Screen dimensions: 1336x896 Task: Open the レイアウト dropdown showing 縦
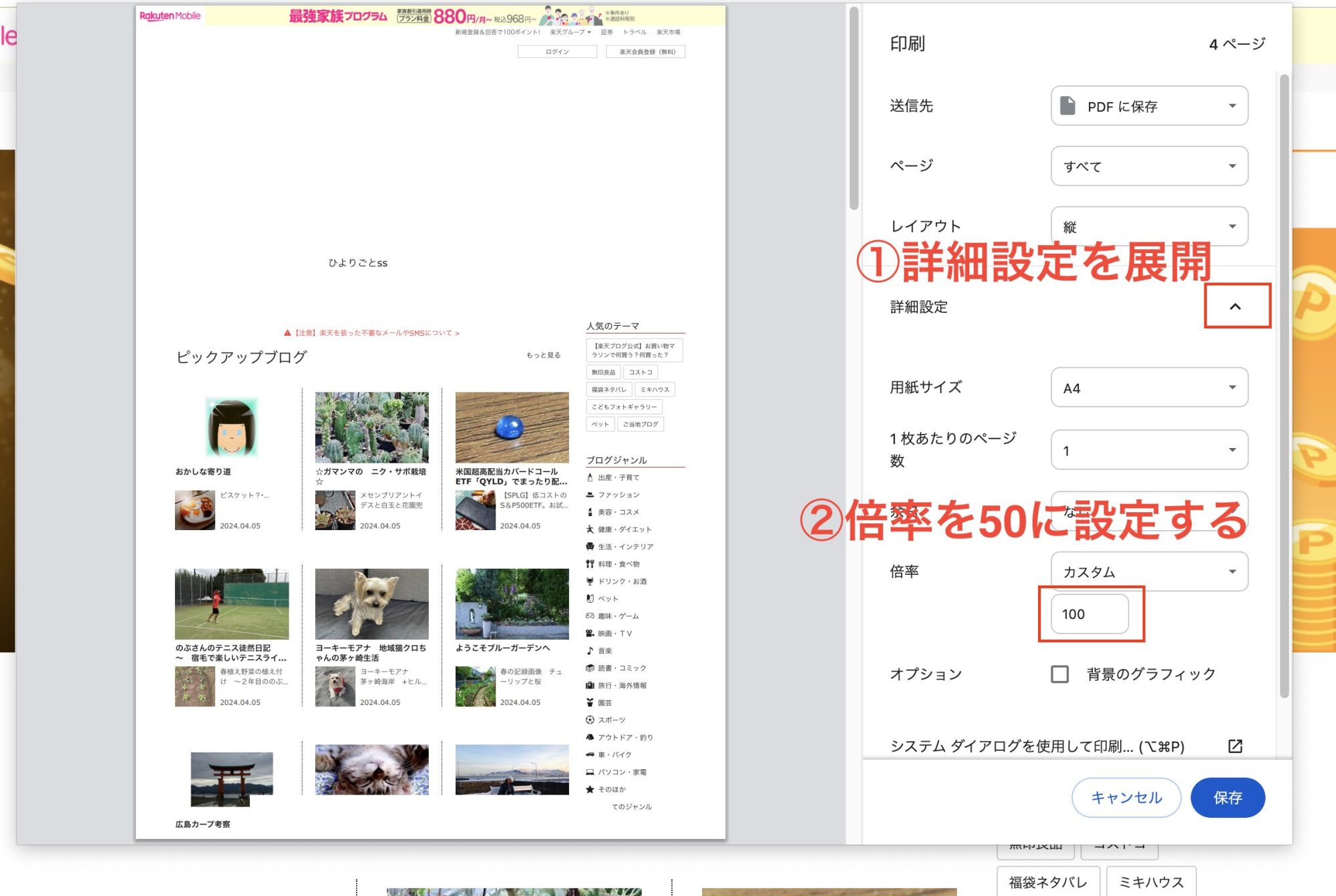pyautogui.click(x=1149, y=226)
